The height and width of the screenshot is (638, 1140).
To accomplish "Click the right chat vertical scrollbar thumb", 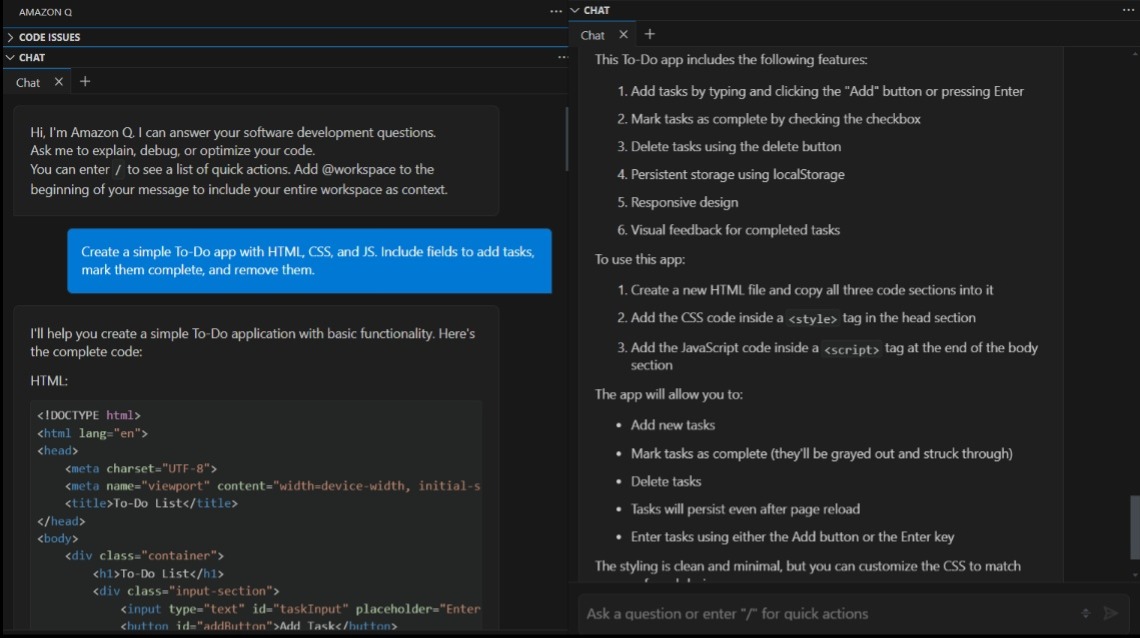I will pyautogui.click(x=1135, y=528).
